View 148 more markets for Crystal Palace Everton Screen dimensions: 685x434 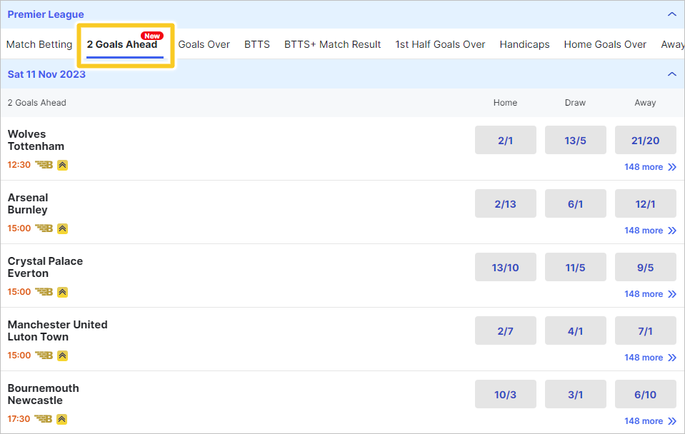pos(650,294)
